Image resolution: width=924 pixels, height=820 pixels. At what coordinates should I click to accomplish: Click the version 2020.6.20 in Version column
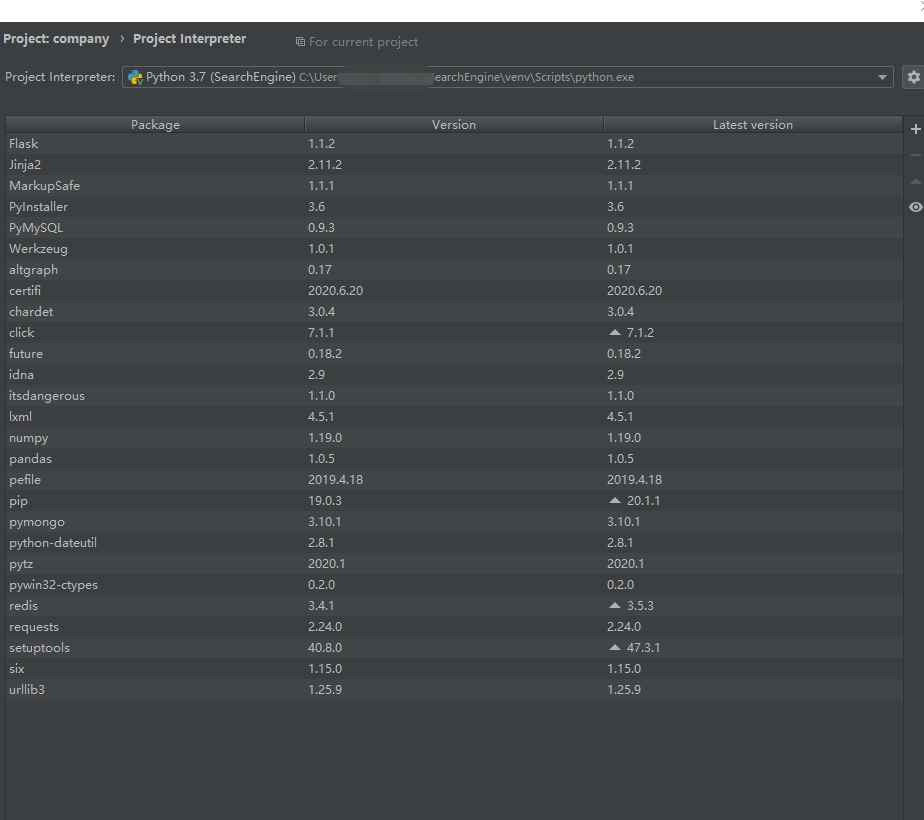335,291
